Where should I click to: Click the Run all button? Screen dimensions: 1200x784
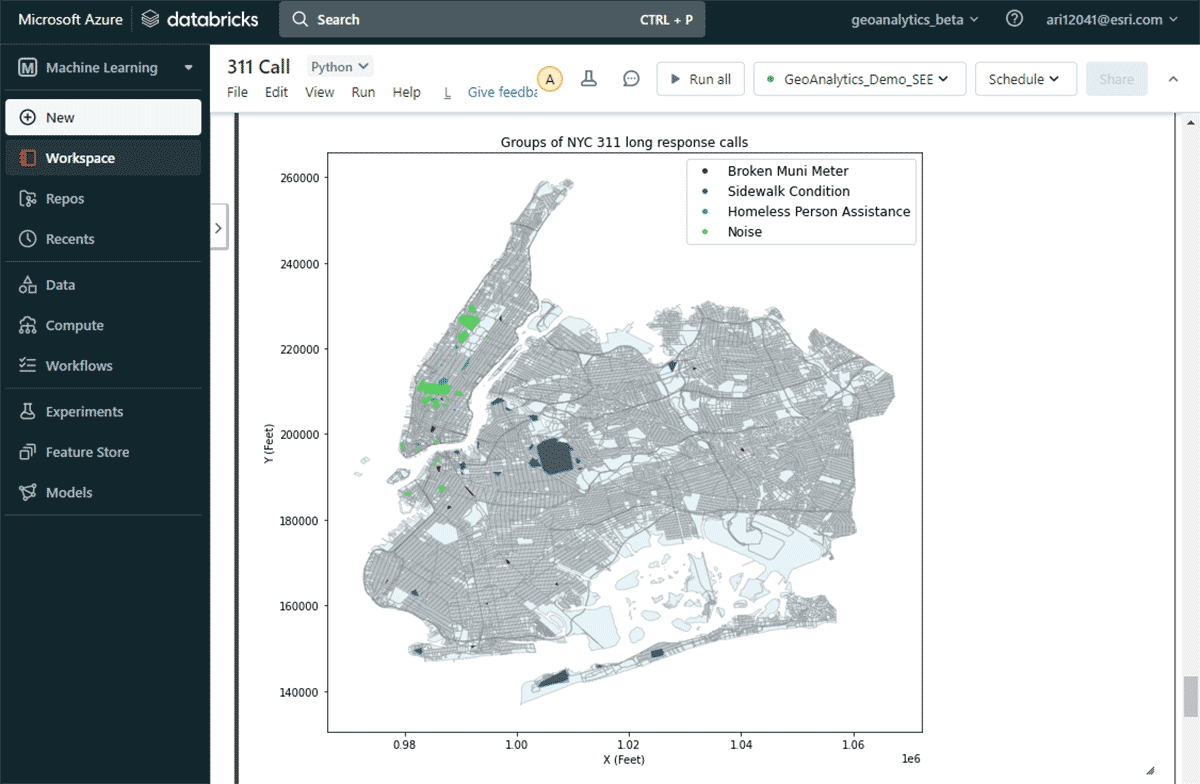[700, 79]
